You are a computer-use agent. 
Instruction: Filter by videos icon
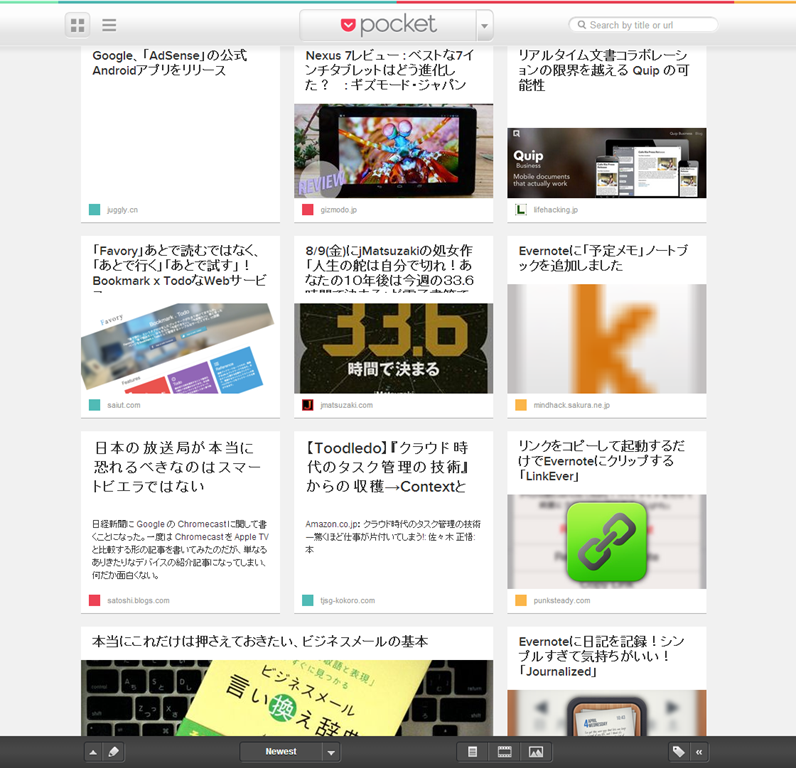[x=504, y=752]
